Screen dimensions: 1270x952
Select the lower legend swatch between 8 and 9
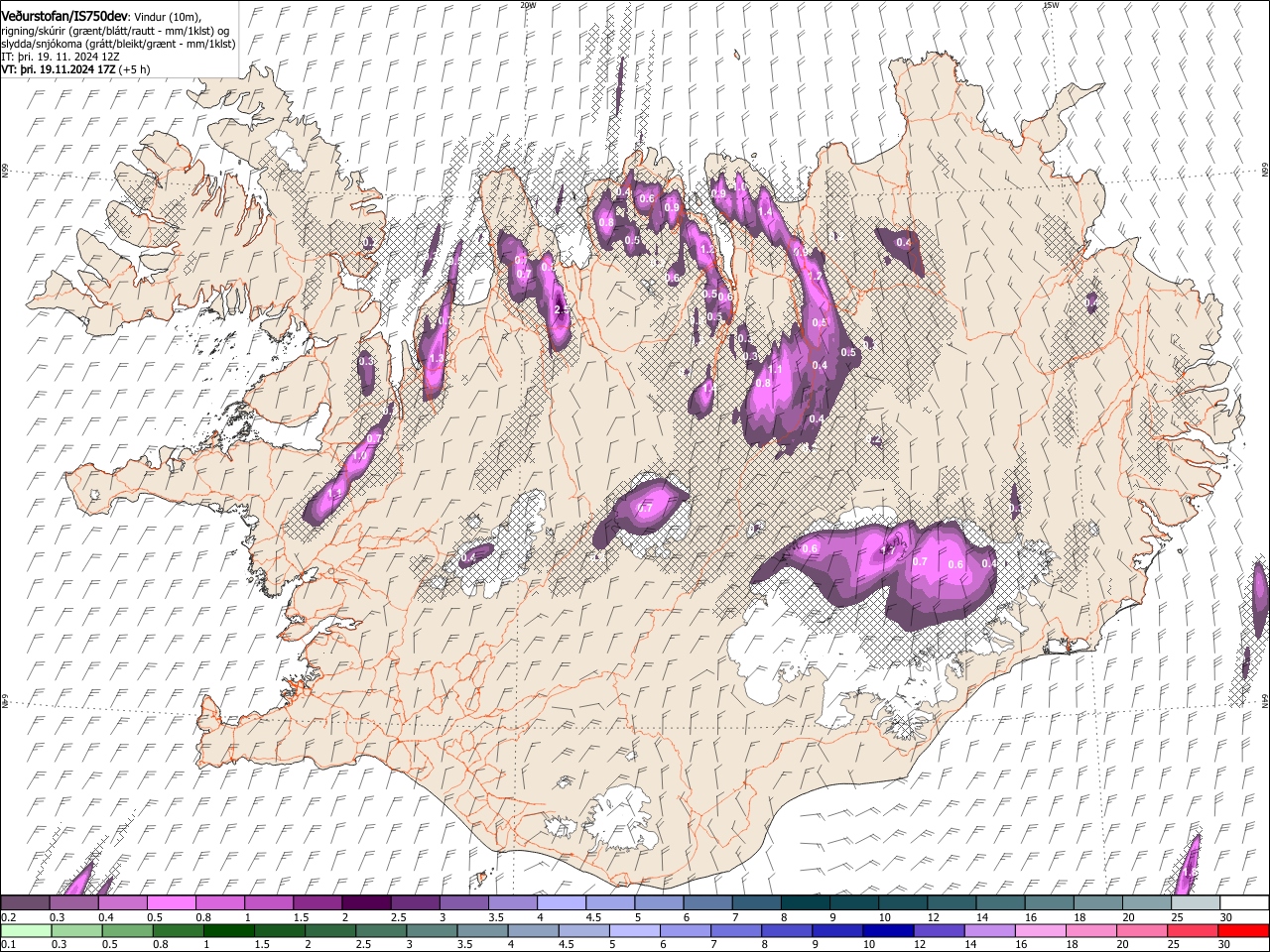click(x=787, y=930)
